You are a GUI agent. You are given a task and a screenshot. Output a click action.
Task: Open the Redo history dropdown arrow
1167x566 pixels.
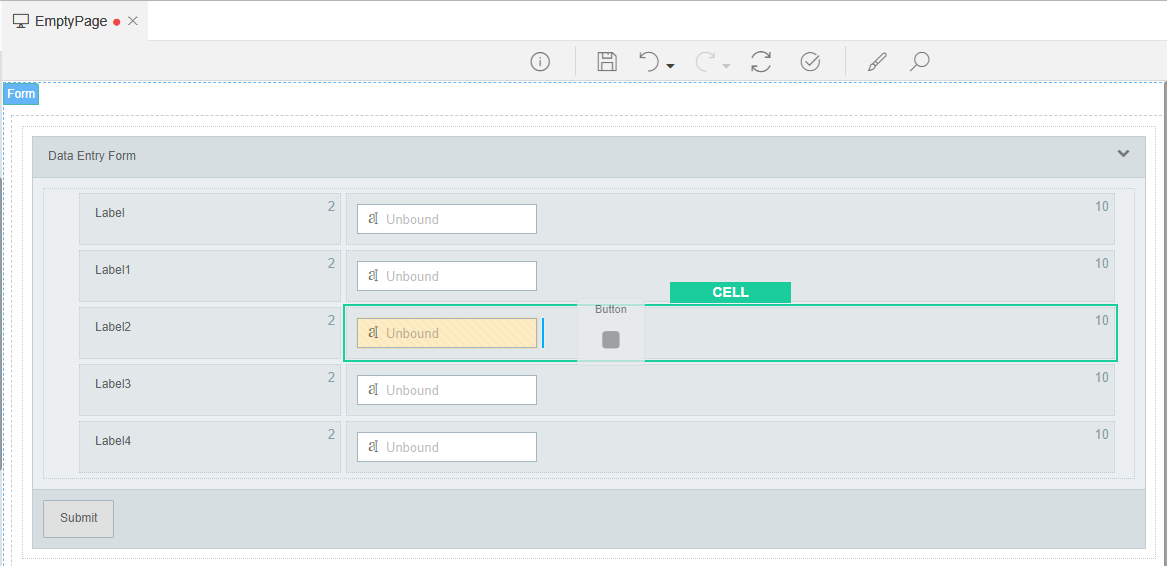726,66
